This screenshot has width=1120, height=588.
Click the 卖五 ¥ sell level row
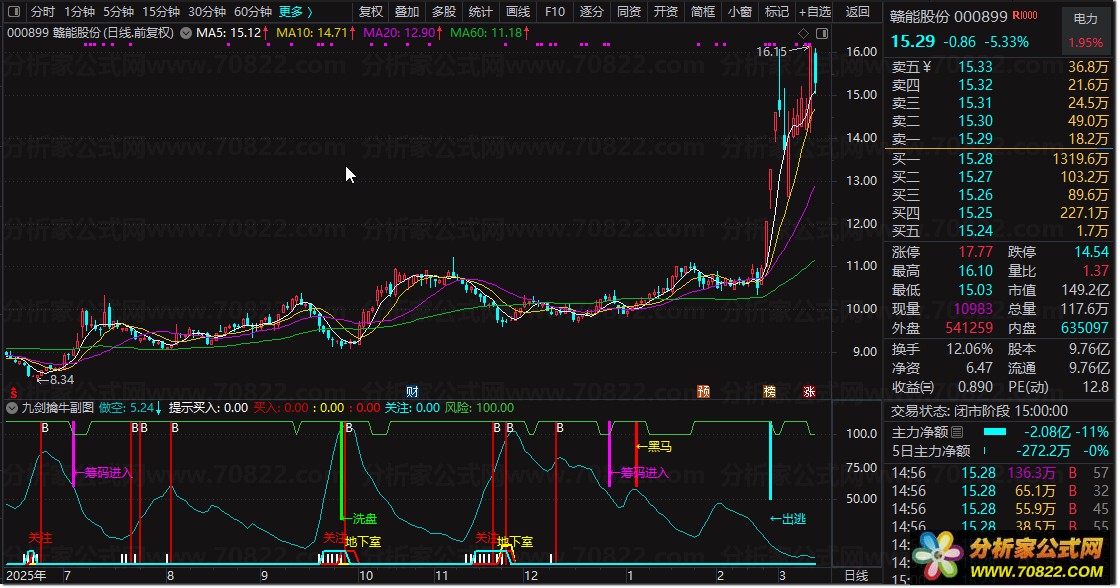coord(1000,67)
